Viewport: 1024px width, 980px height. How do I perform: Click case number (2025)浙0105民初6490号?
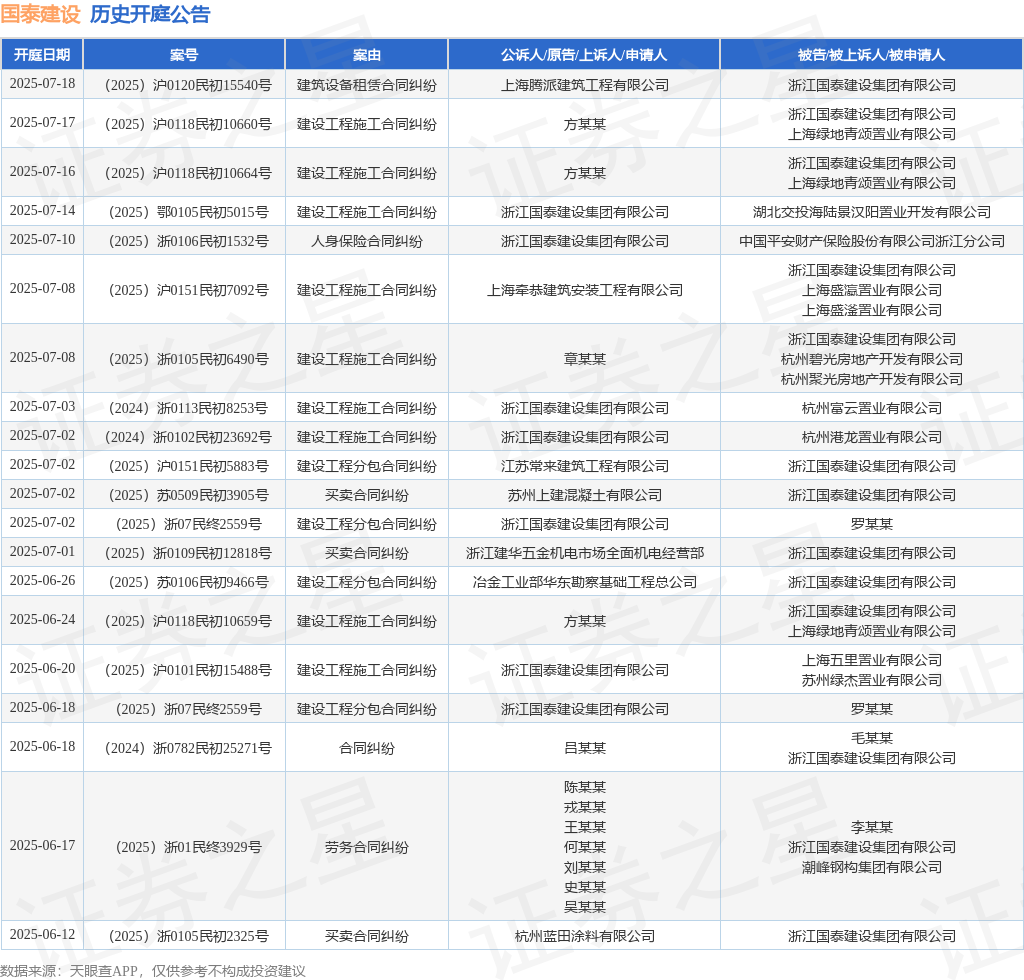pos(188,359)
